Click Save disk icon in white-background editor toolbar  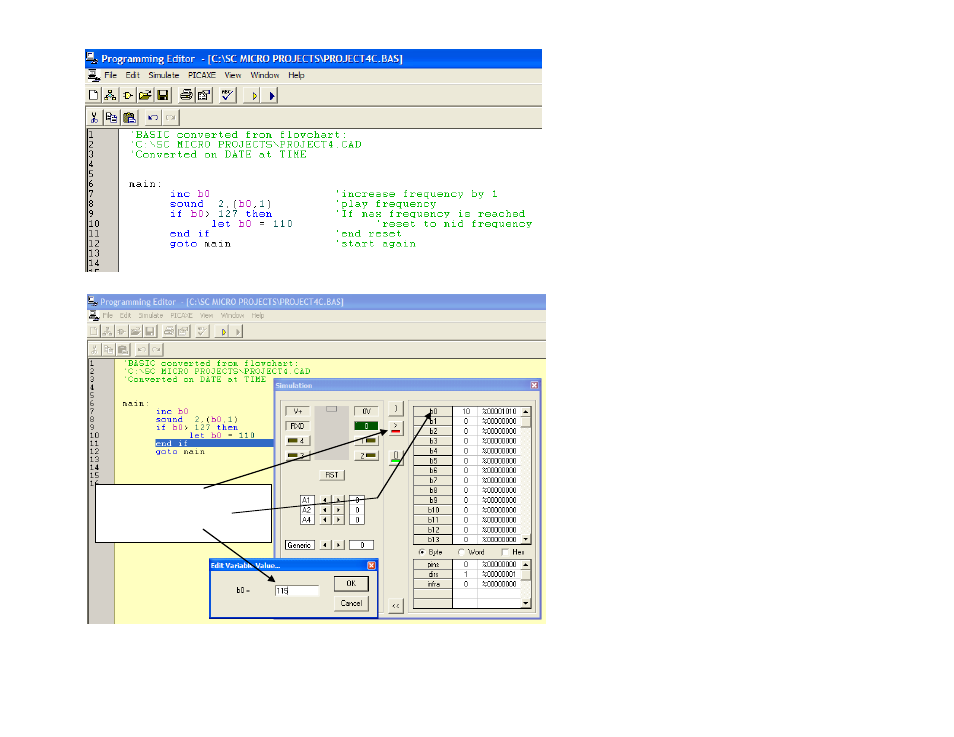[x=162, y=96]
